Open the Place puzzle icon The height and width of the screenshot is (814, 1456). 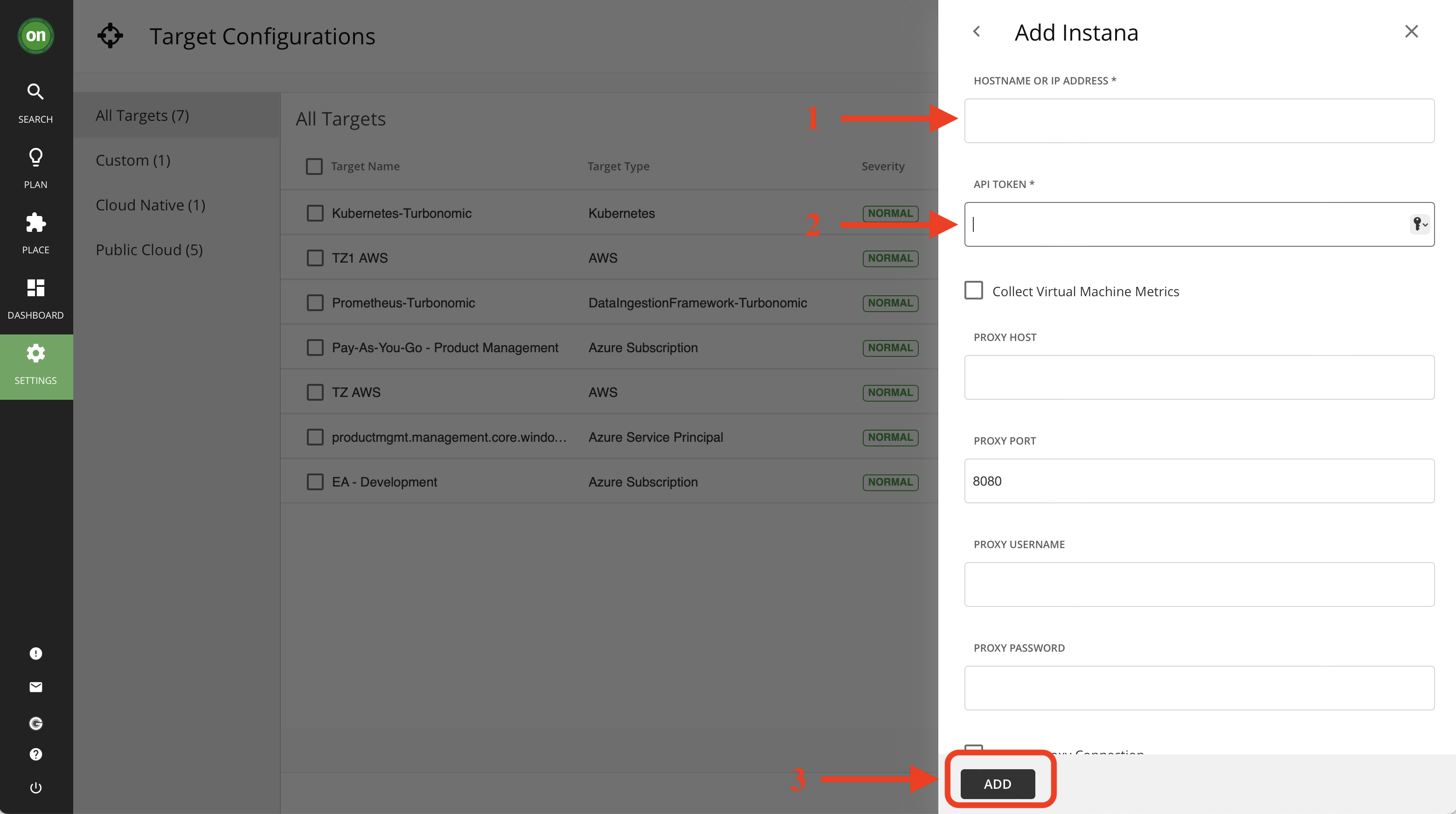click(35, 223)
